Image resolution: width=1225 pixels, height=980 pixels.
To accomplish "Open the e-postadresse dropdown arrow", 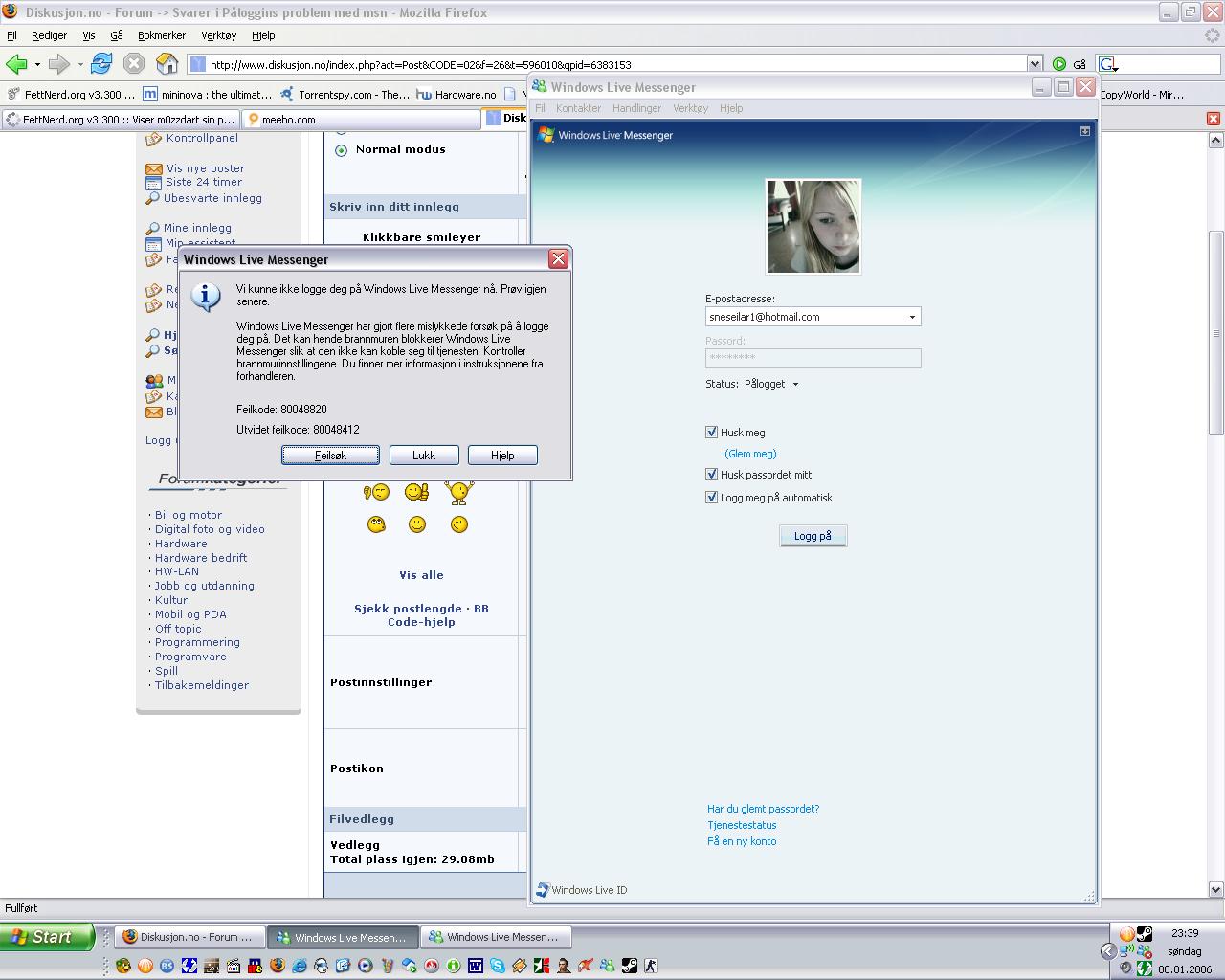I will tap(912, 317).
